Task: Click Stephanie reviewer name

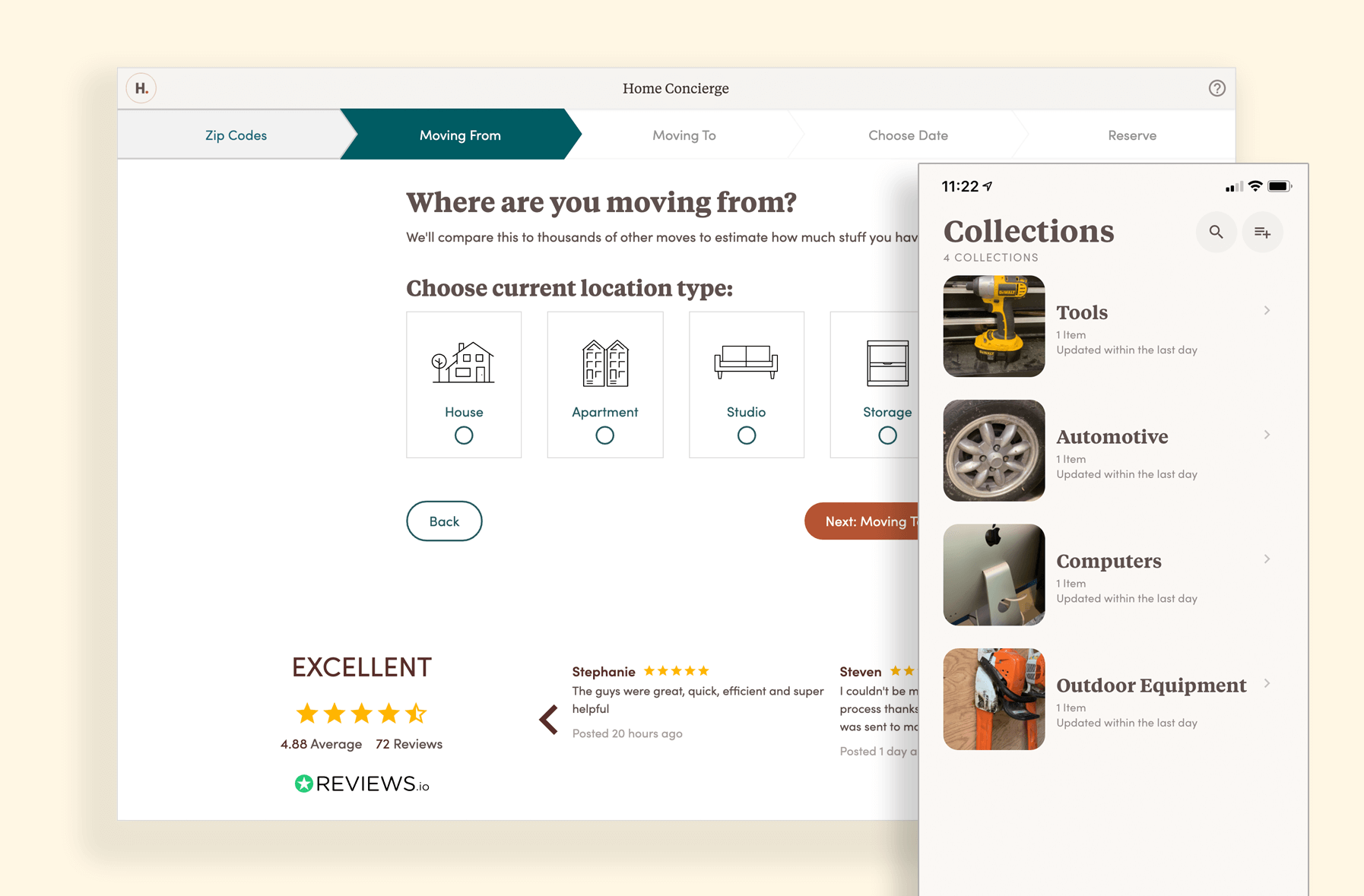Action: pos(604,671)
